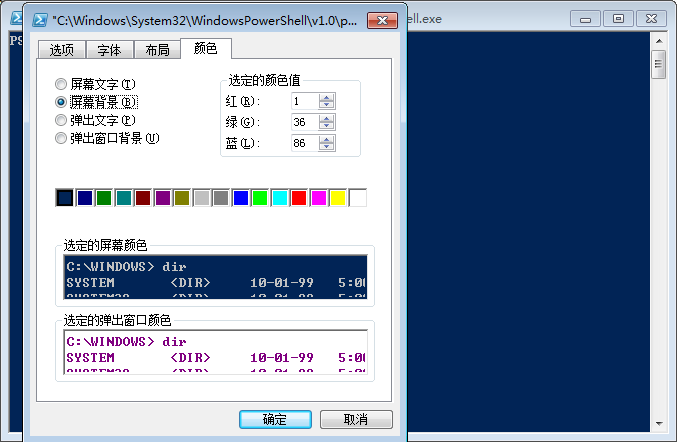Pick the selected dark navy first swatch
Viewport: 677px width, 442px height.
[x=65, y=198]
